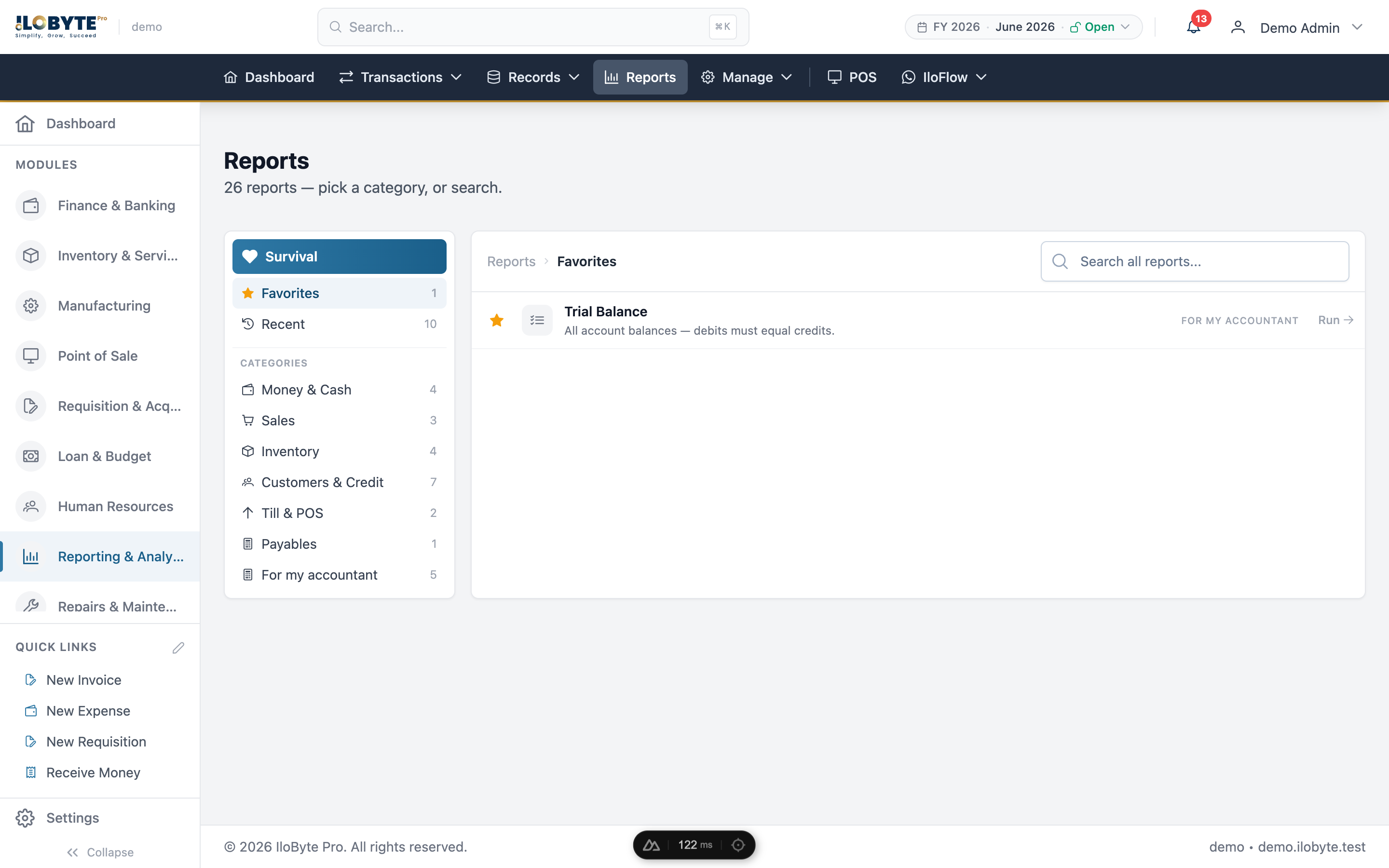
Task: Click the Point of Sale monitor icon
Action: pos(30,356)
